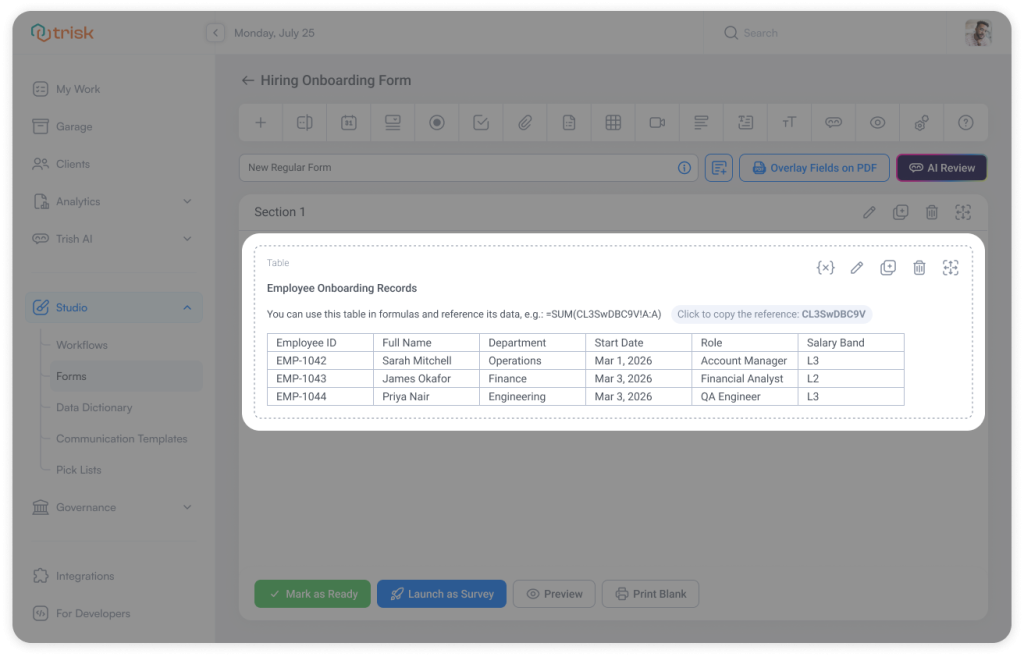Viewport: 1024px width, 657px height.
Task: Expand the Governance sidebar section
Action: (x=113, y=507)
